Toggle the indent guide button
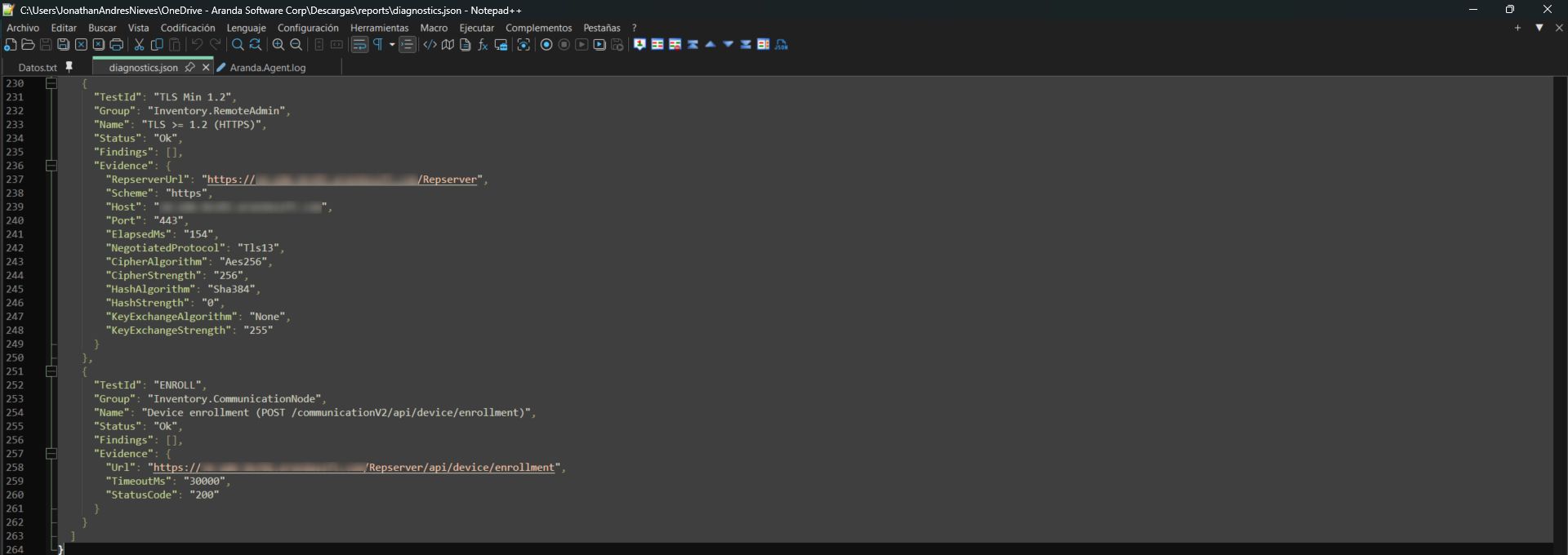 (x=408, y=45)
